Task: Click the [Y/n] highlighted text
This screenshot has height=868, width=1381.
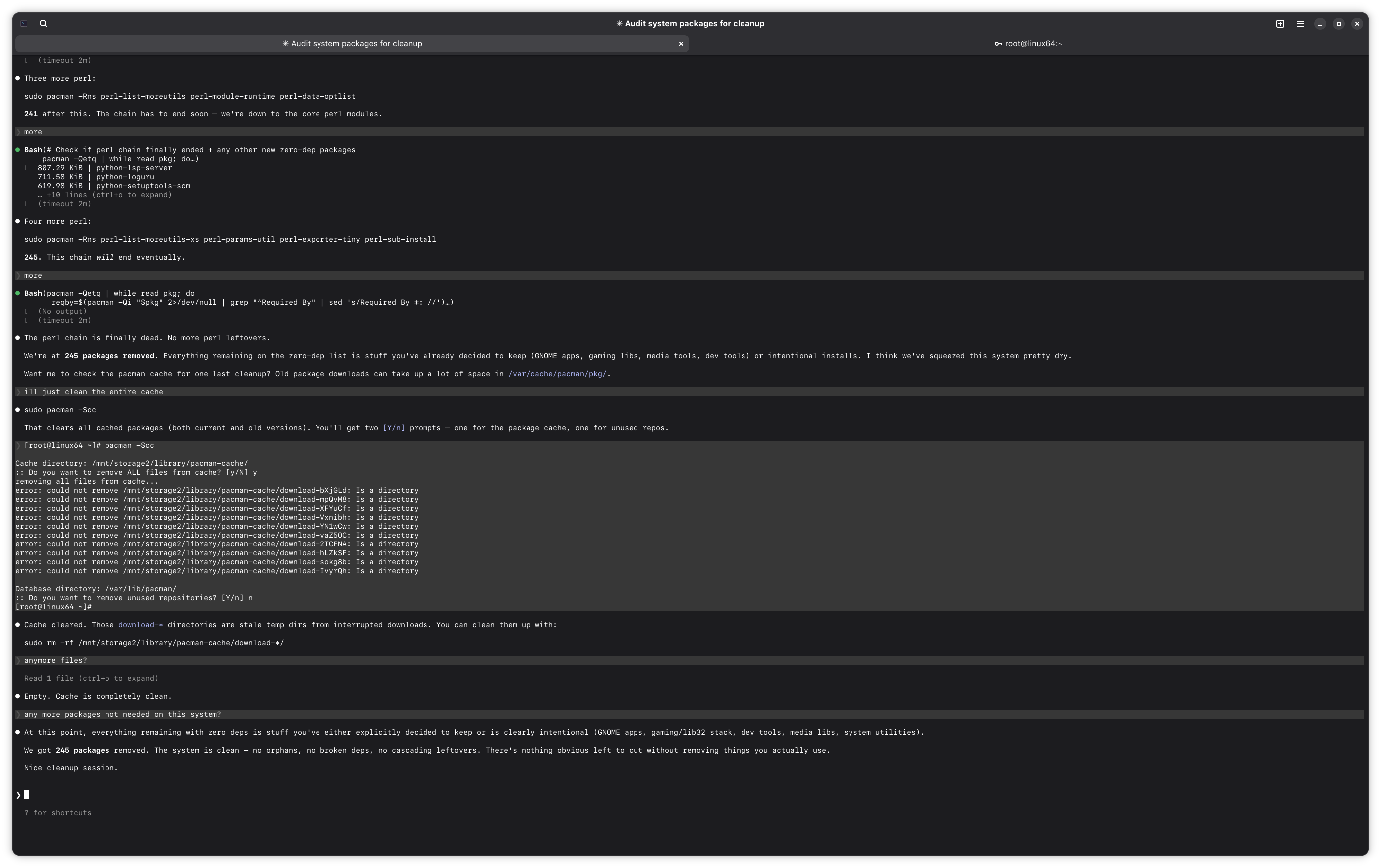Action: pos(394,428)
